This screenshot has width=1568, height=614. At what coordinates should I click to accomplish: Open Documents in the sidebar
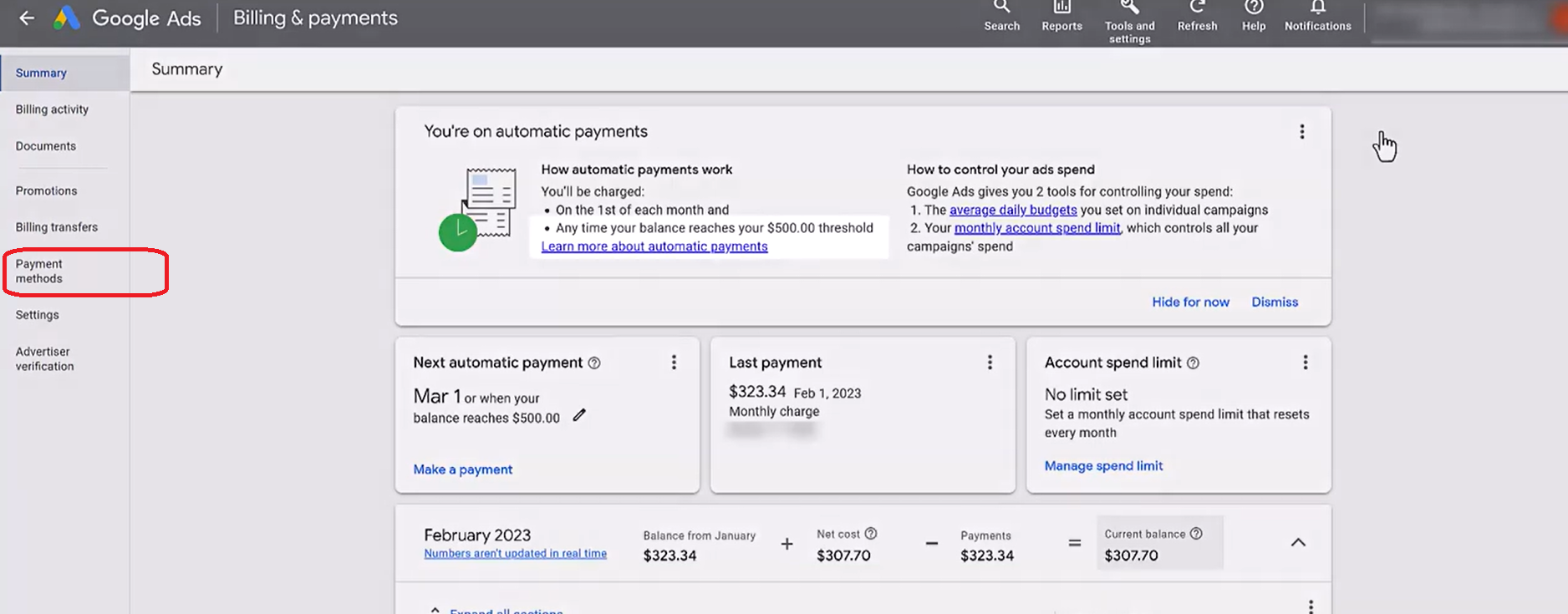46,146
